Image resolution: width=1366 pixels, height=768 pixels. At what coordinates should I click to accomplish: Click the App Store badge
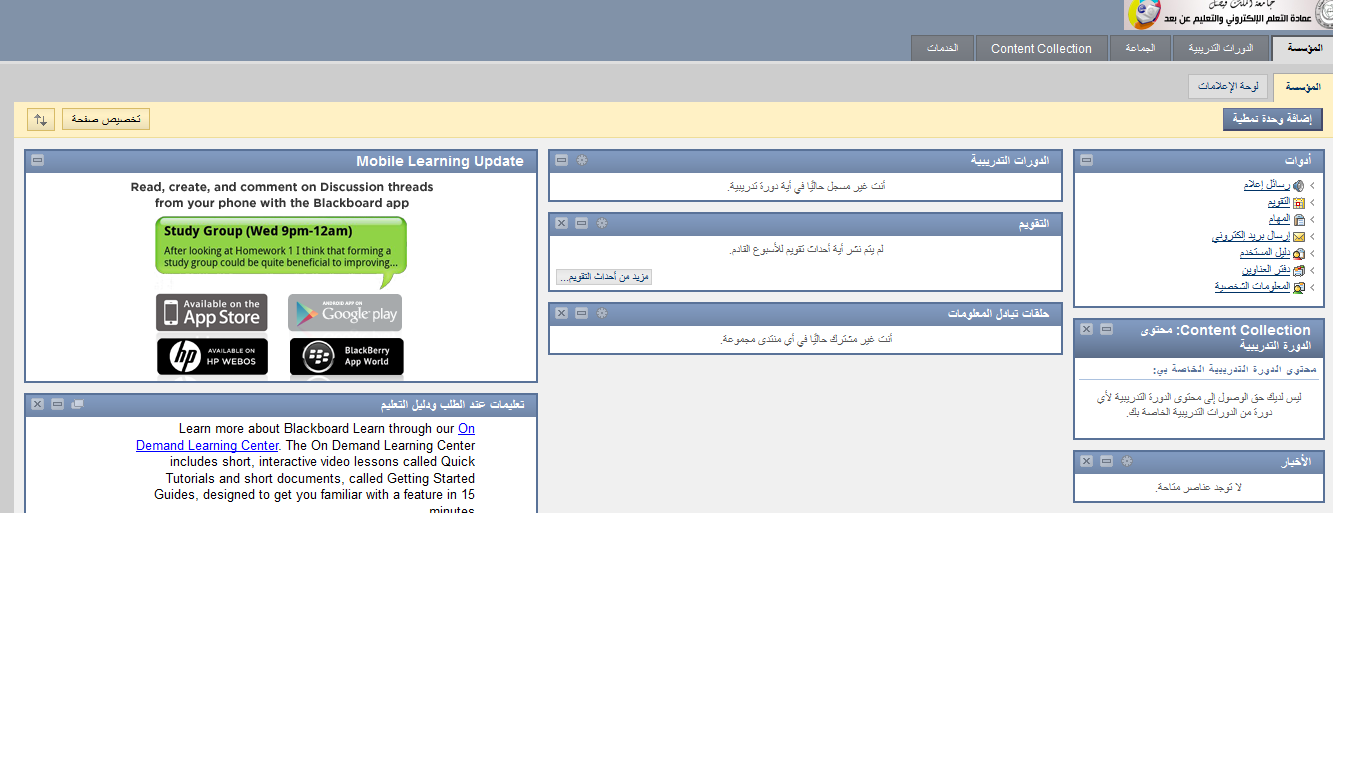(212, 312)
